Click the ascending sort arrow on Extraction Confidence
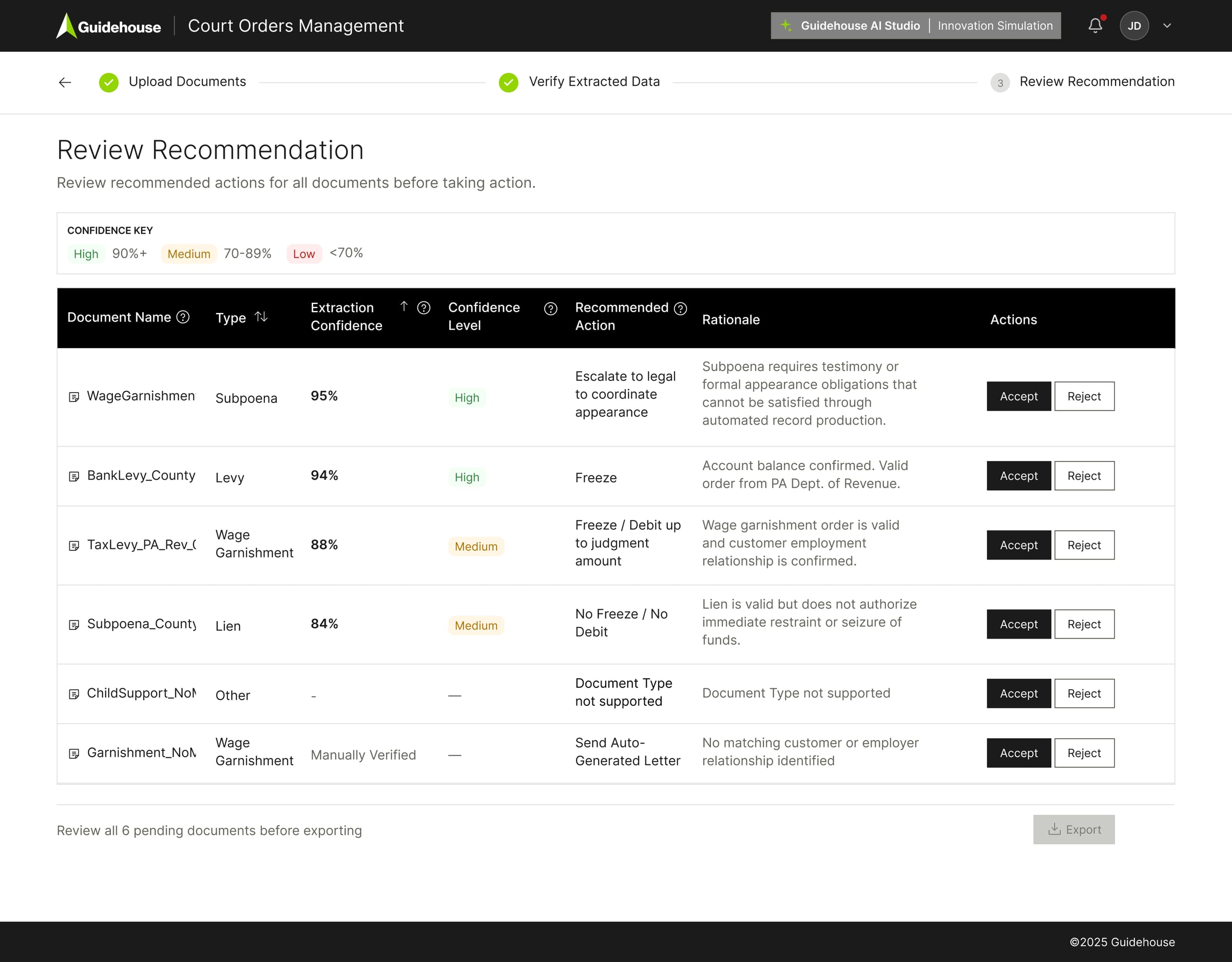Image resolution: width=1232 pixels, height=962 pixels. click(404, 307)
